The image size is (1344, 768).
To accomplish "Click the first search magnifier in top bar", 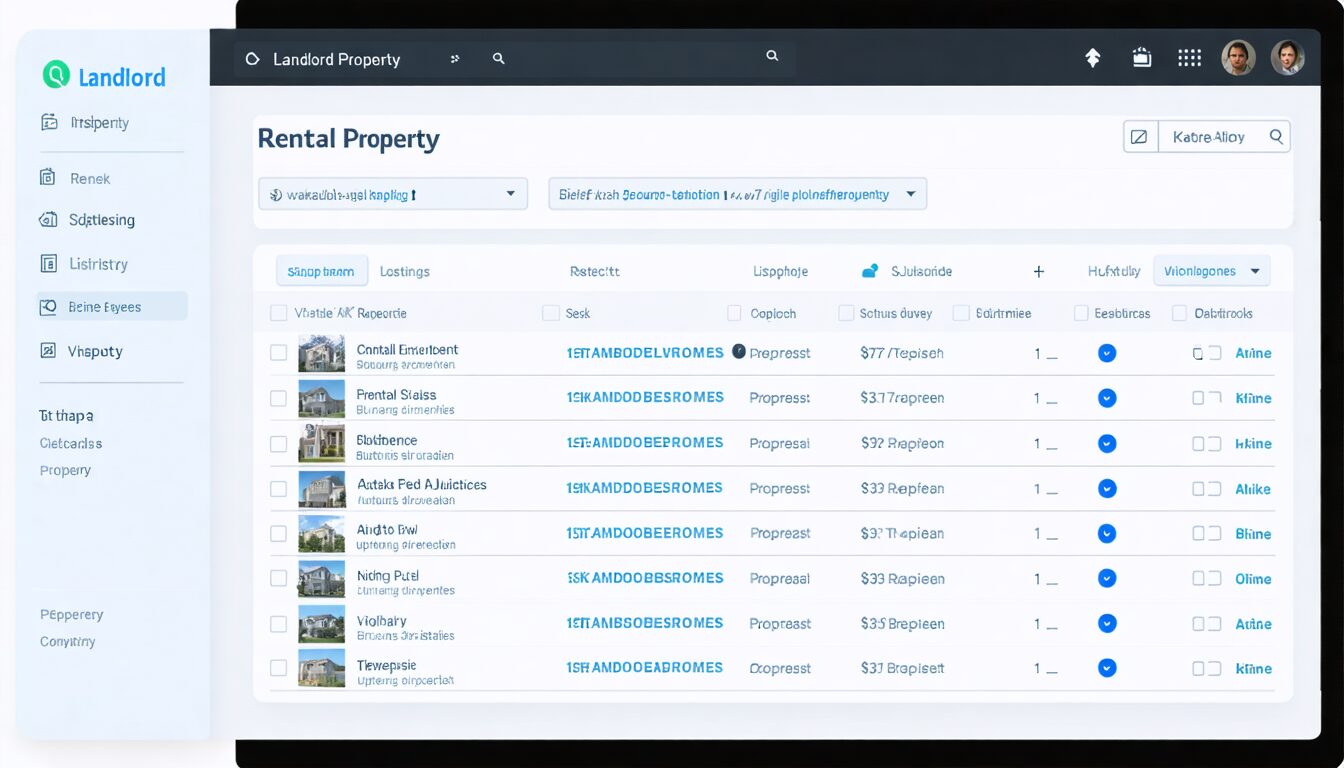I will 498,59.
